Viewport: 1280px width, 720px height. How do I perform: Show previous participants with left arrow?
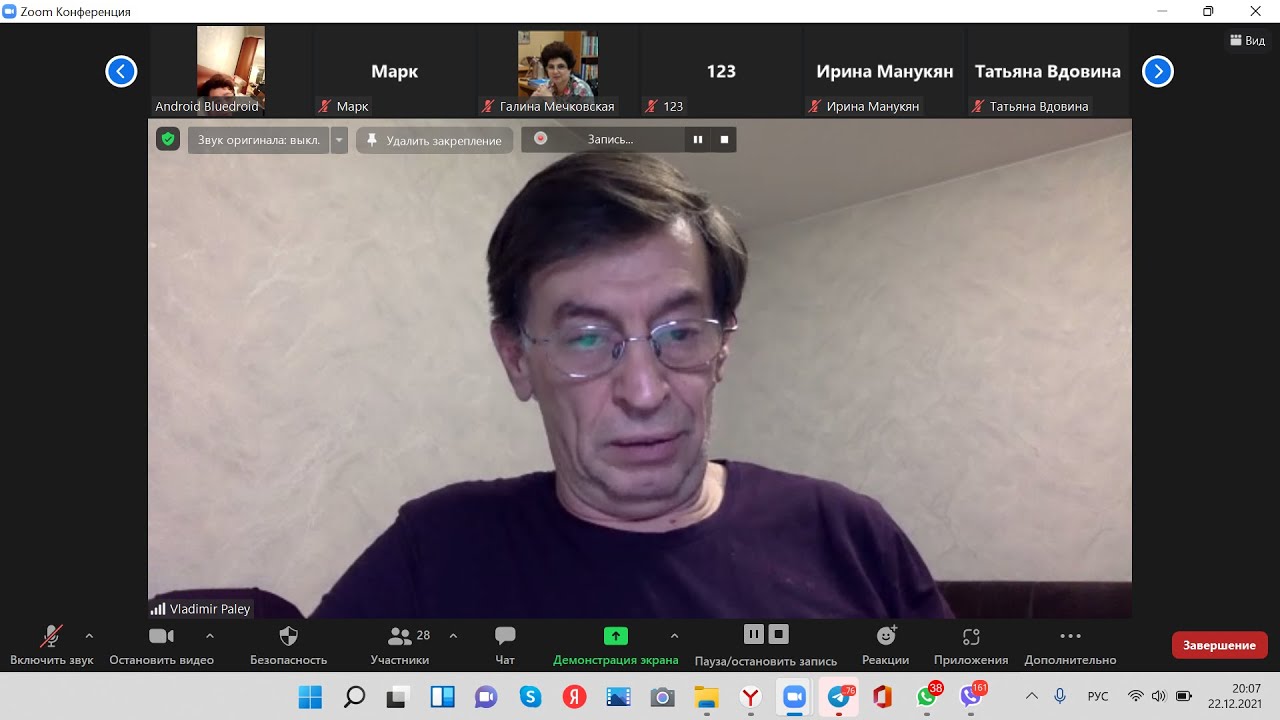121,71
